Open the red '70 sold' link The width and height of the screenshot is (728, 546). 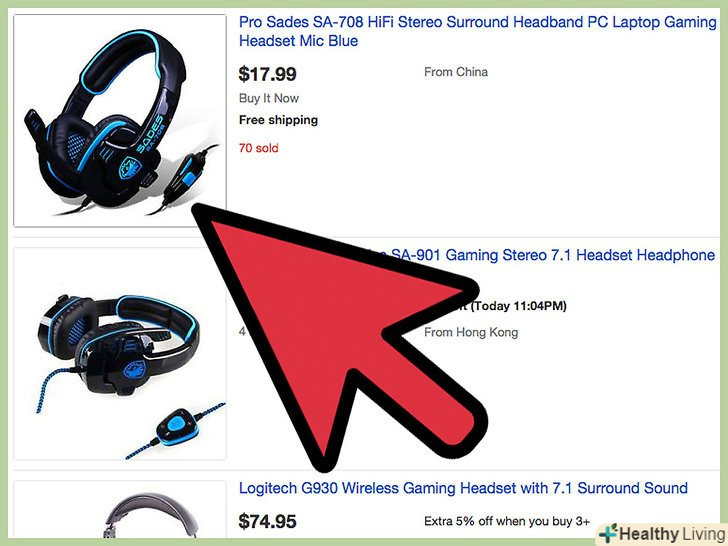coord(259,148)
